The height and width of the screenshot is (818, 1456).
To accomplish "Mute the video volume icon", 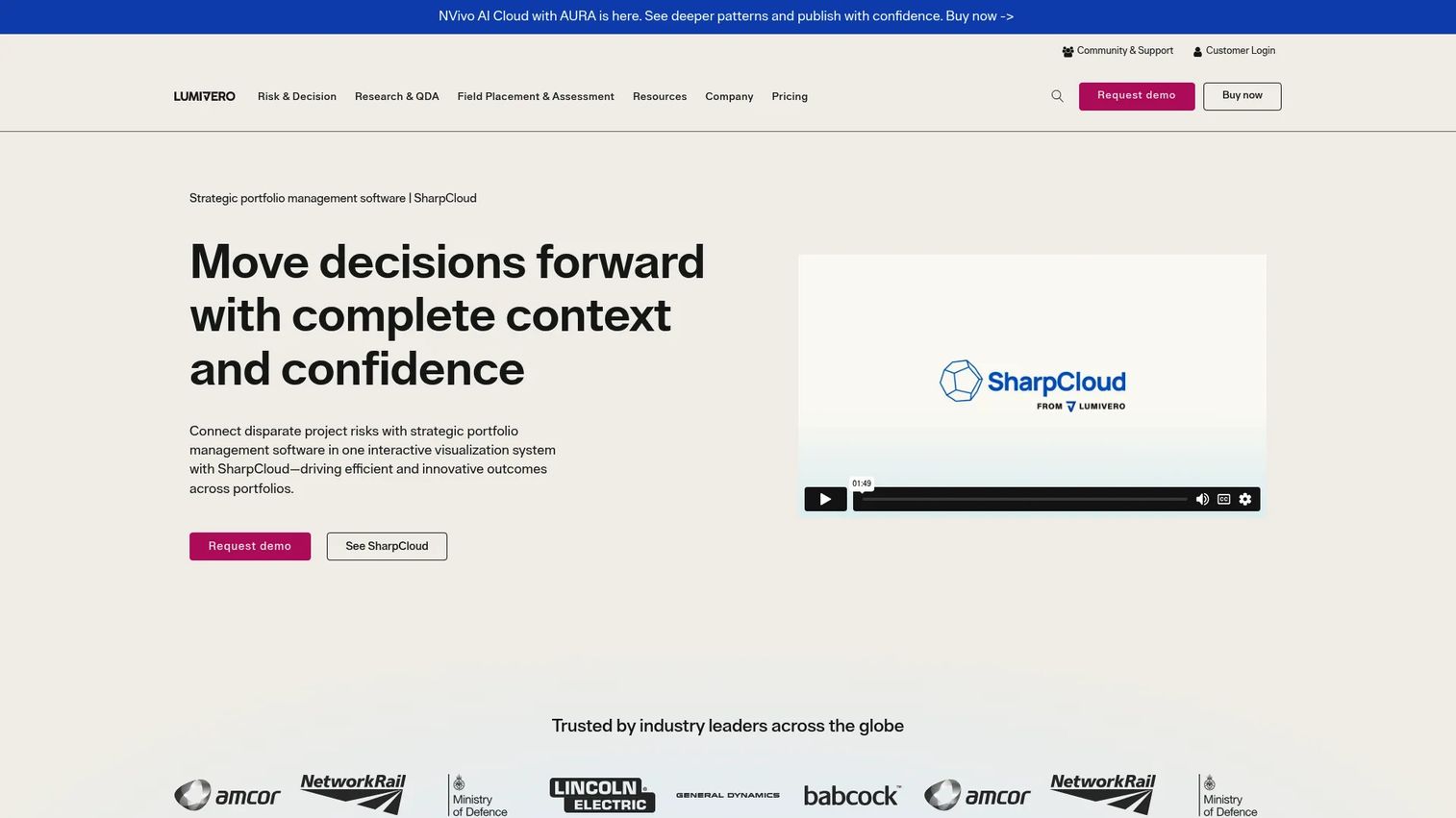I will click(1202, 499).
